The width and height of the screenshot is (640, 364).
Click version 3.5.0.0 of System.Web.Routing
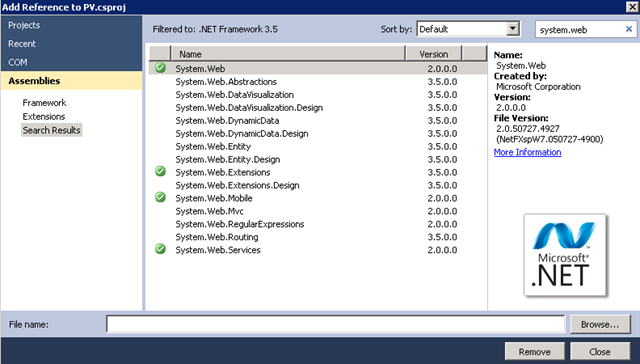(x=442, y=237)
